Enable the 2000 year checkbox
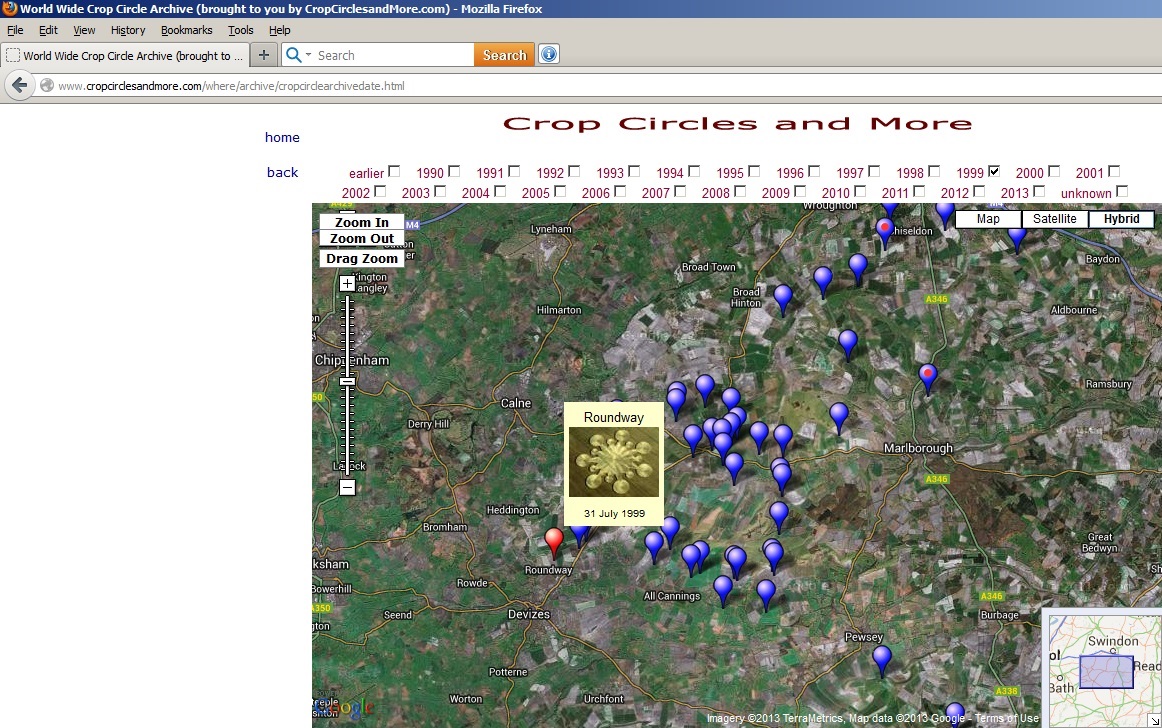This screenshot has width=1162, height=728. [x=1054, y=171]
